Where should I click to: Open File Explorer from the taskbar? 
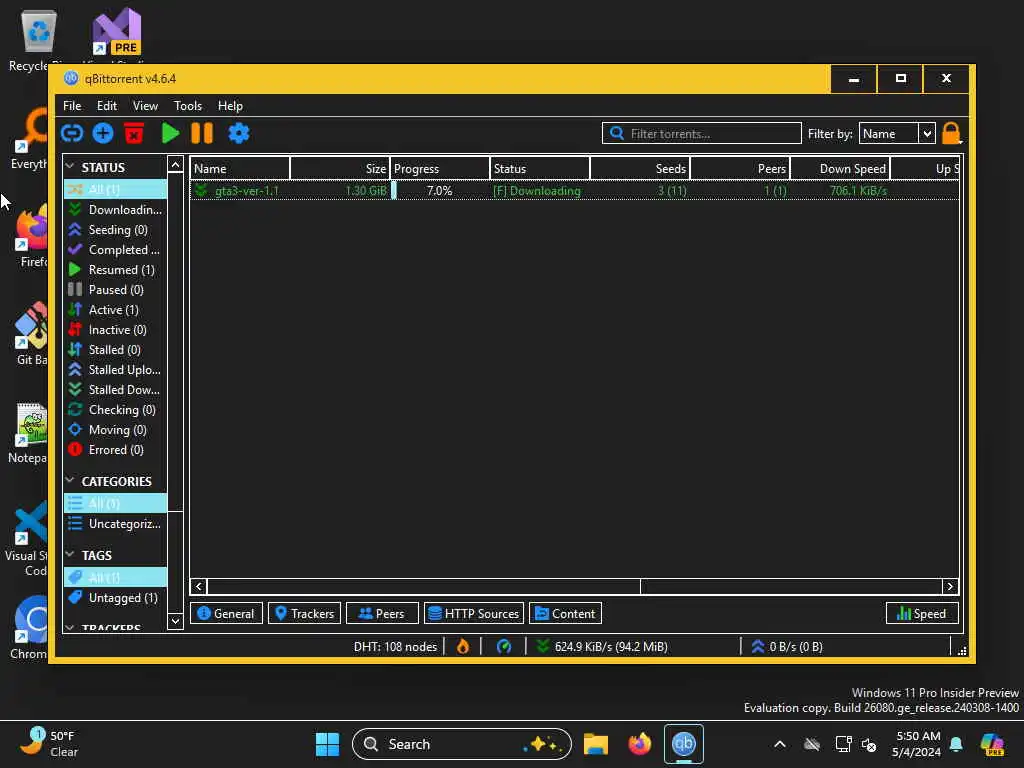596,744
